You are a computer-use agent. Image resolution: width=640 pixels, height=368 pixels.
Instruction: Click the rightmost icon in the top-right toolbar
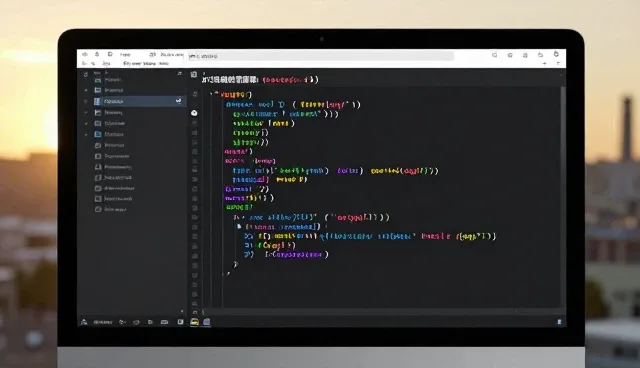(556, 54)
